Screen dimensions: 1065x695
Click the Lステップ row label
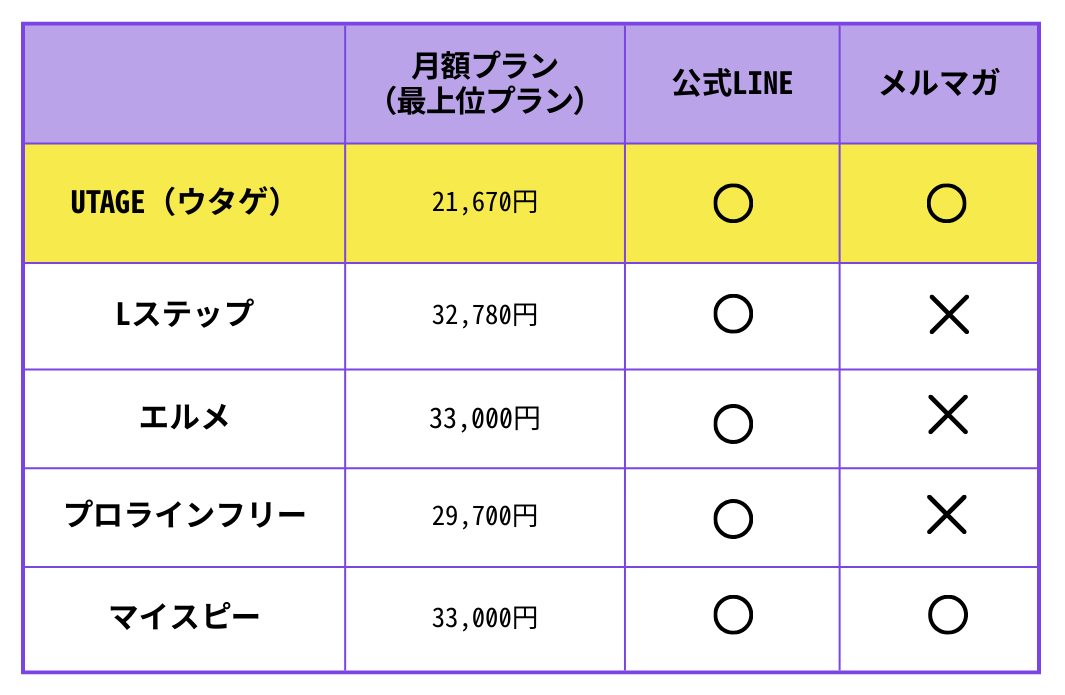point(184,314)
